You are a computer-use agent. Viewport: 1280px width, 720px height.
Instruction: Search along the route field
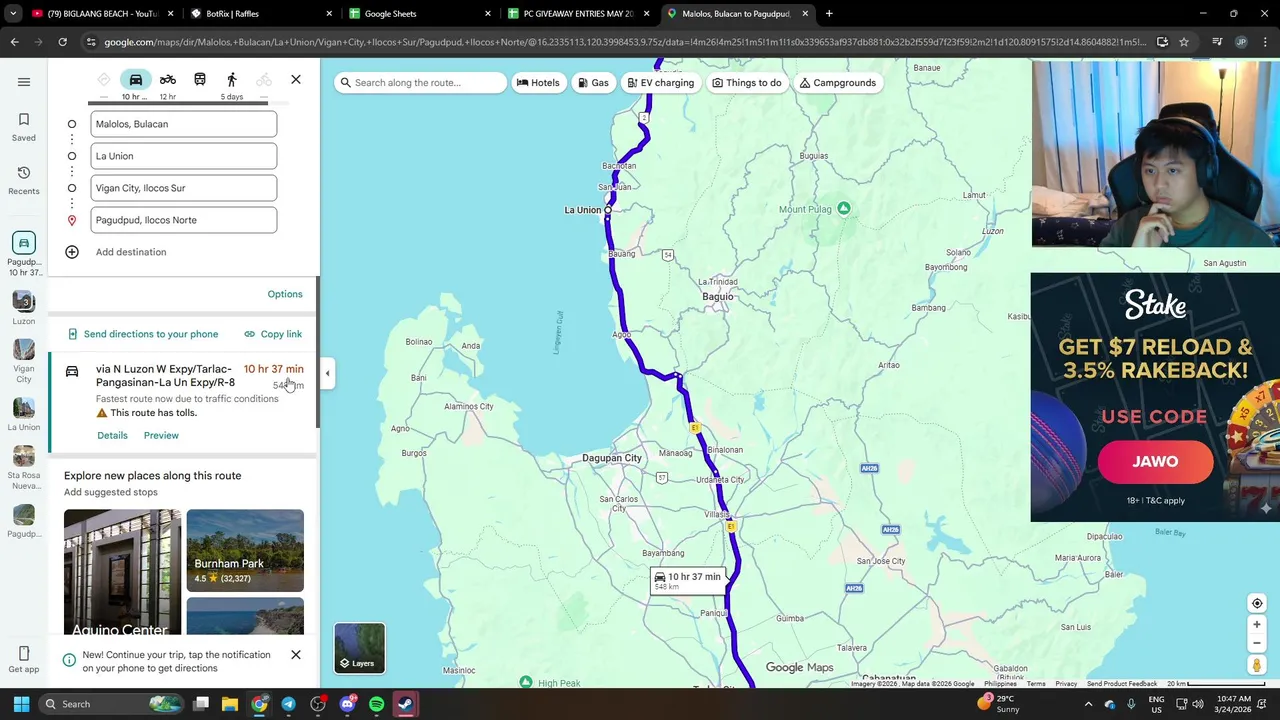click(x=421, y=83)
